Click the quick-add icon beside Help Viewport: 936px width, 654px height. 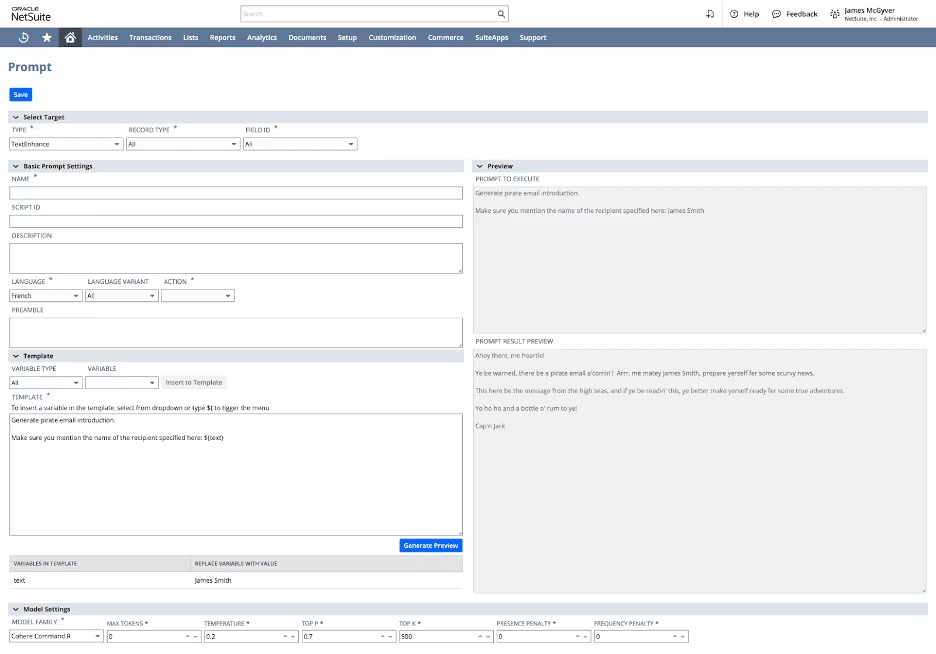710,13
